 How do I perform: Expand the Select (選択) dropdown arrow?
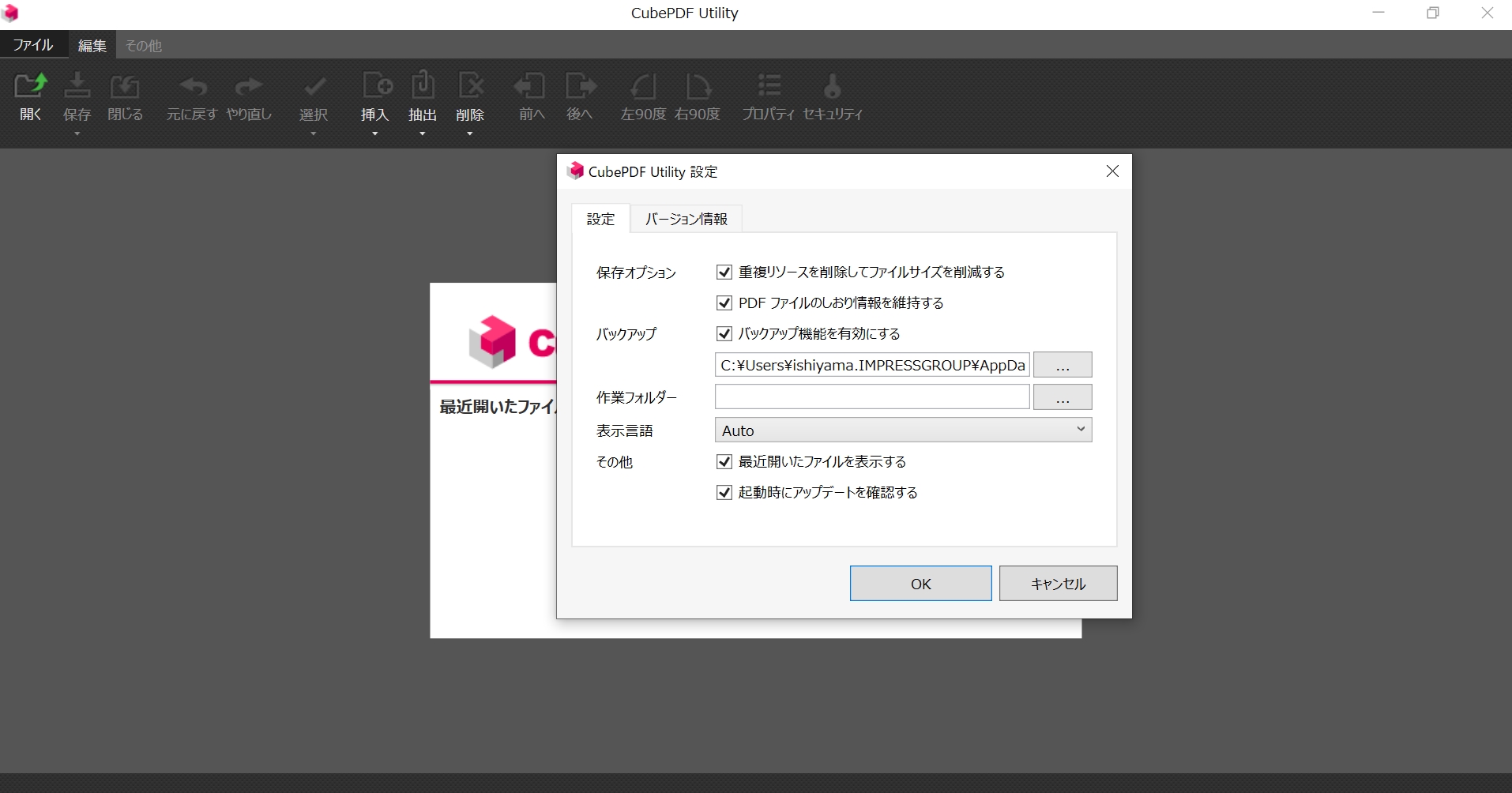[314, 133]
